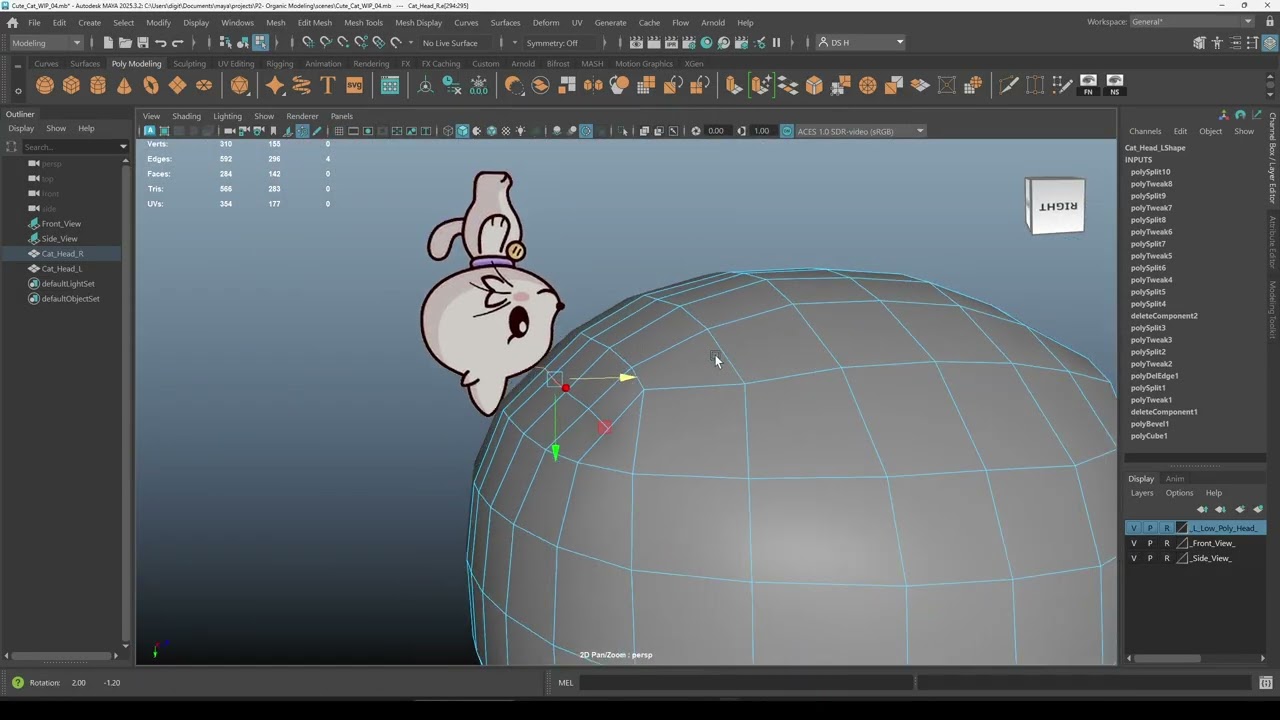Select polyBevel1 in the INPUTS list
Screen dimensions: 1280x720
coord(1149,424)
